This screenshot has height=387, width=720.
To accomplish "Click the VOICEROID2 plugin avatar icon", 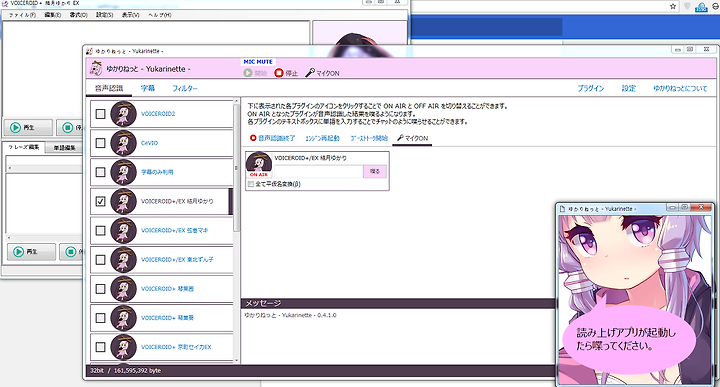I will coord(124,114).
